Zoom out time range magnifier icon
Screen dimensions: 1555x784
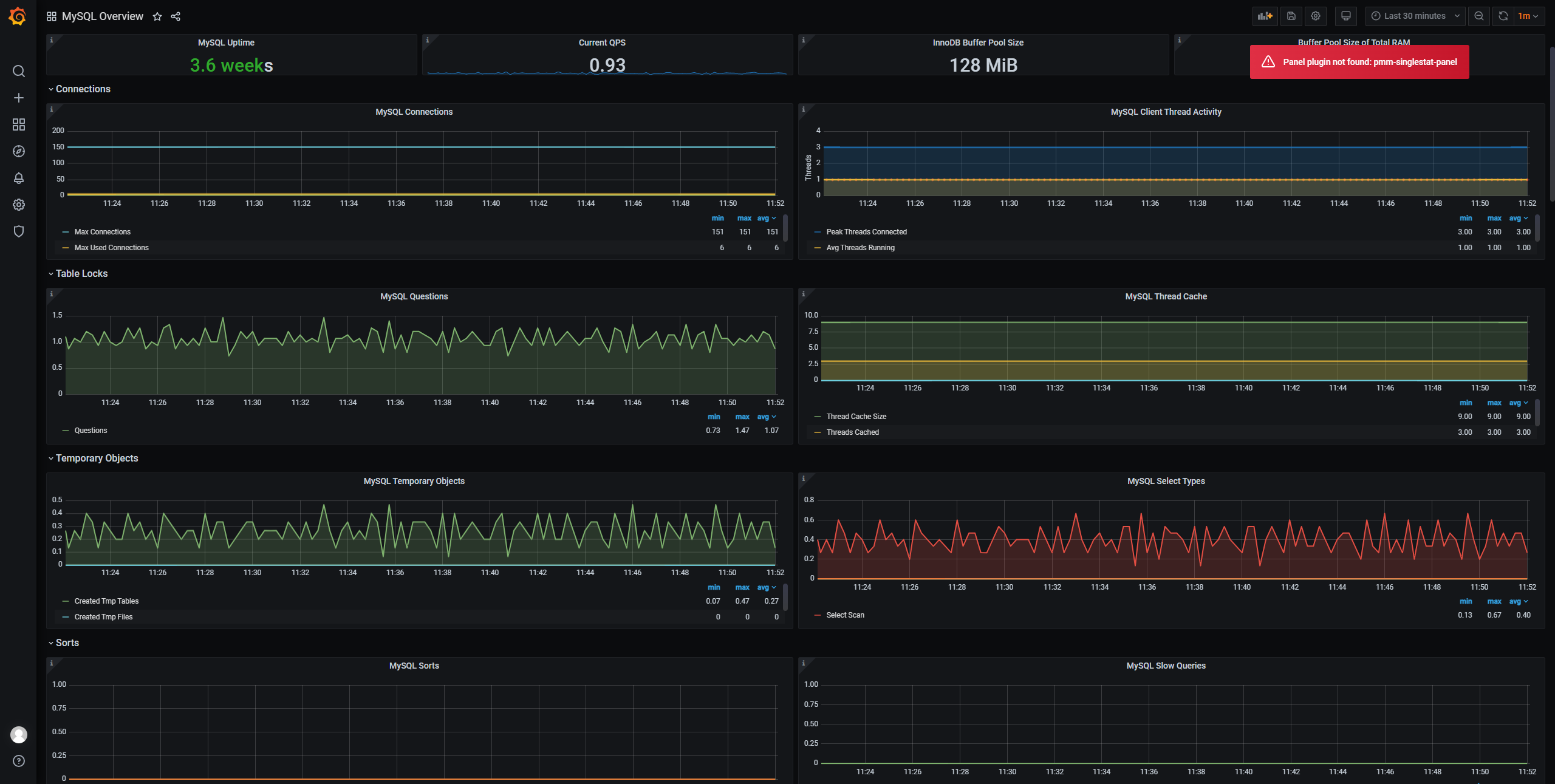tap(1479, 16)
